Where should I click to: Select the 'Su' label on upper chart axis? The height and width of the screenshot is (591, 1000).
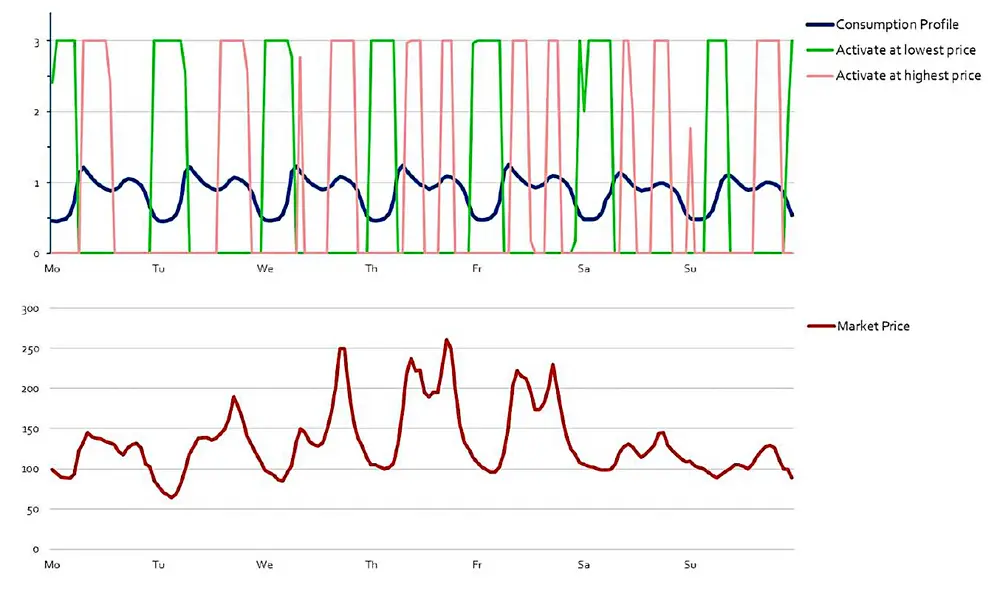[690, 268]
